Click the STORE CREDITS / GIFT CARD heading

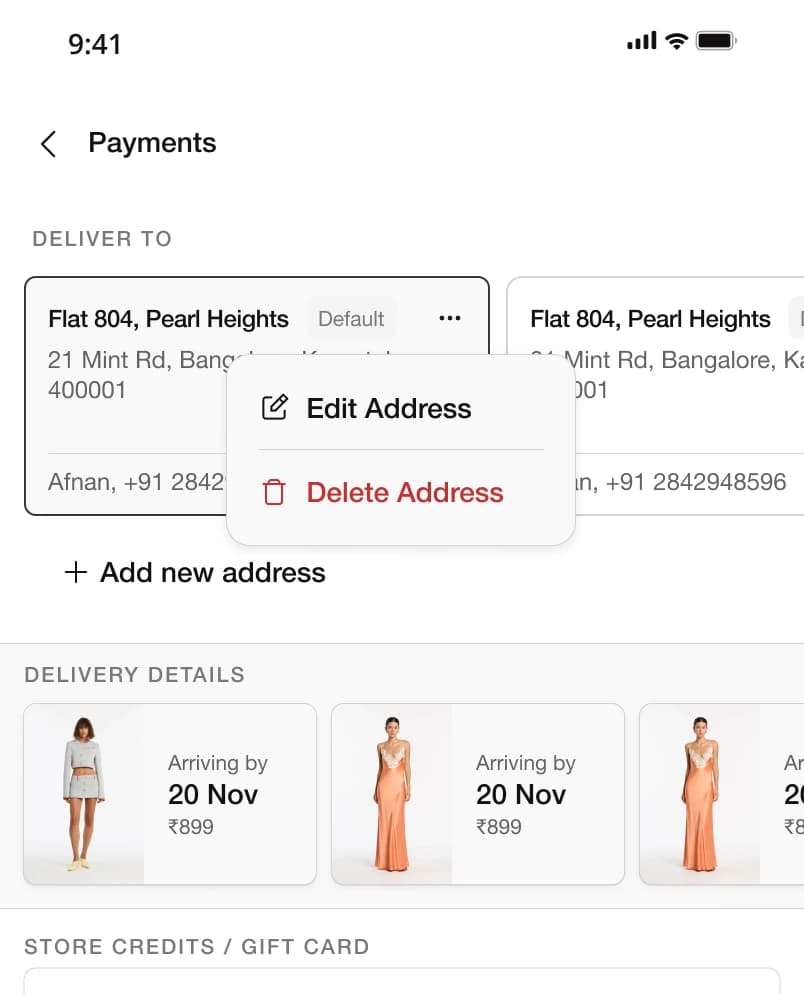click(x=197, y=946)
